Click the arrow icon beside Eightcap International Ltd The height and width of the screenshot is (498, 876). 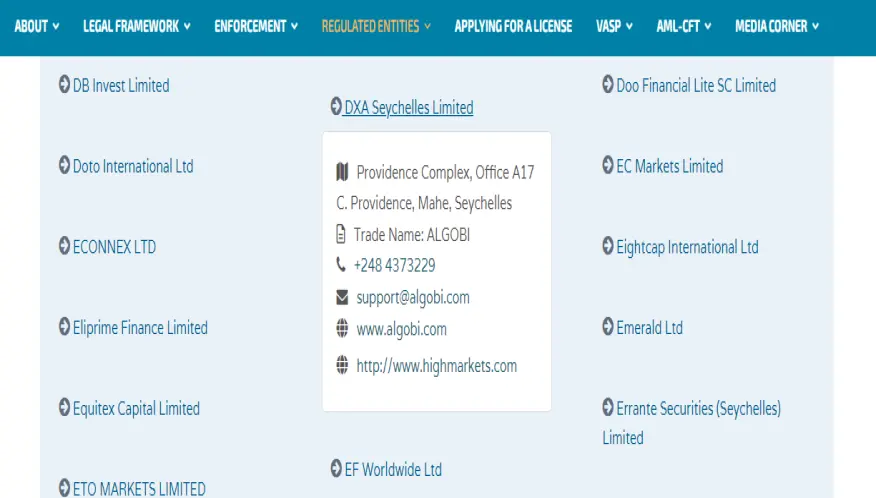tap(608, 246)
